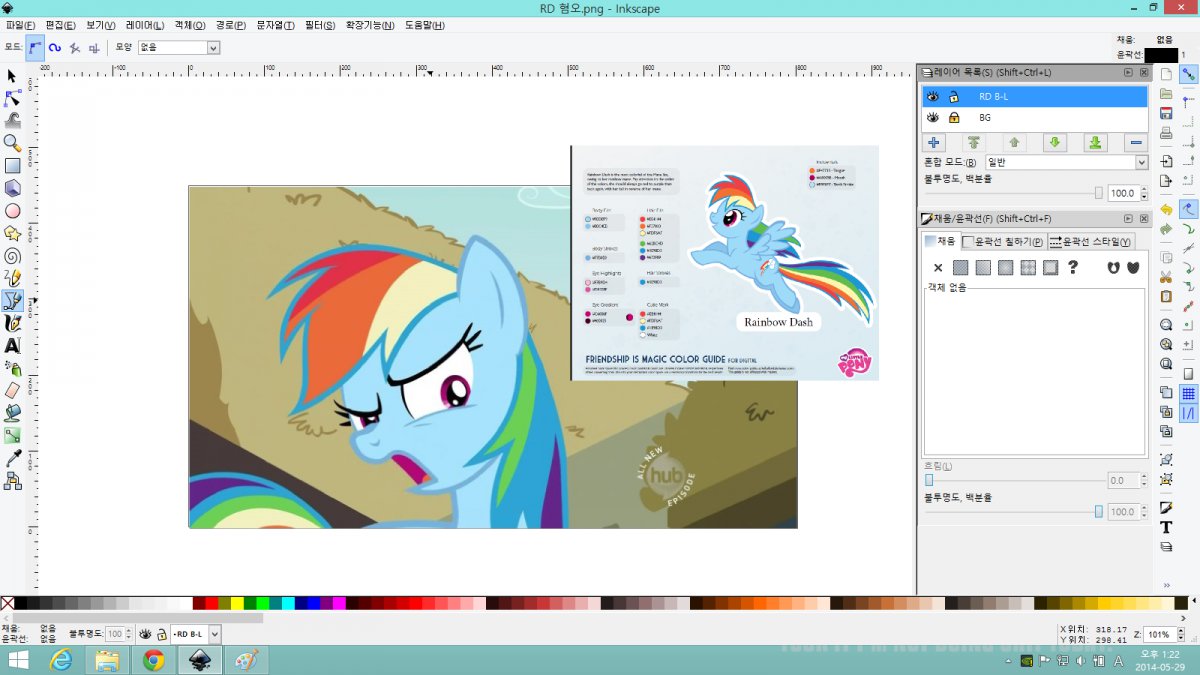The image size is (1200, 675).
Task: Toggle layer visibility eye in status bar
Action: coord(145,634)
